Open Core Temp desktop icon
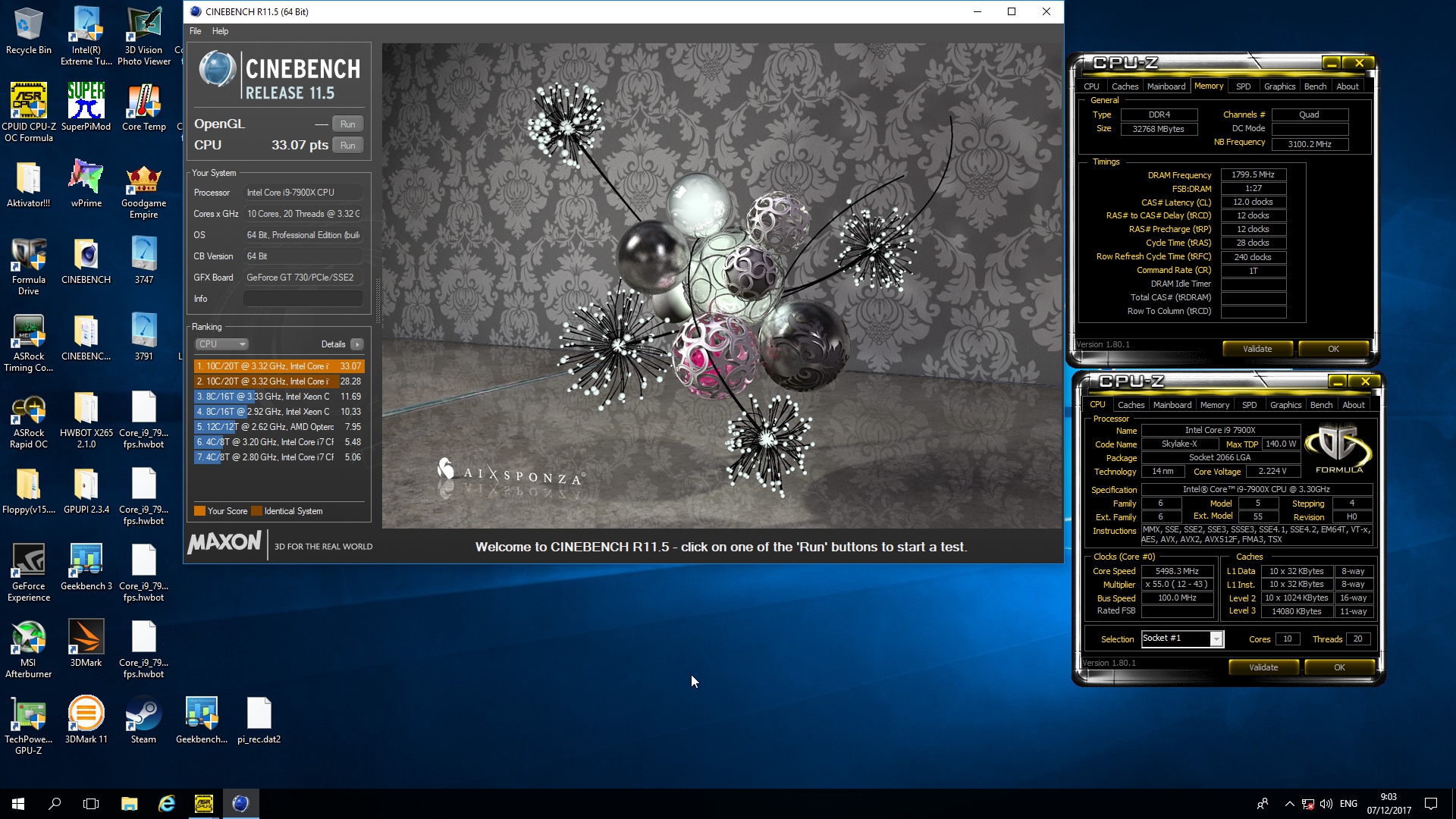This screenshot has width=1456, height=819. point(144,108)
